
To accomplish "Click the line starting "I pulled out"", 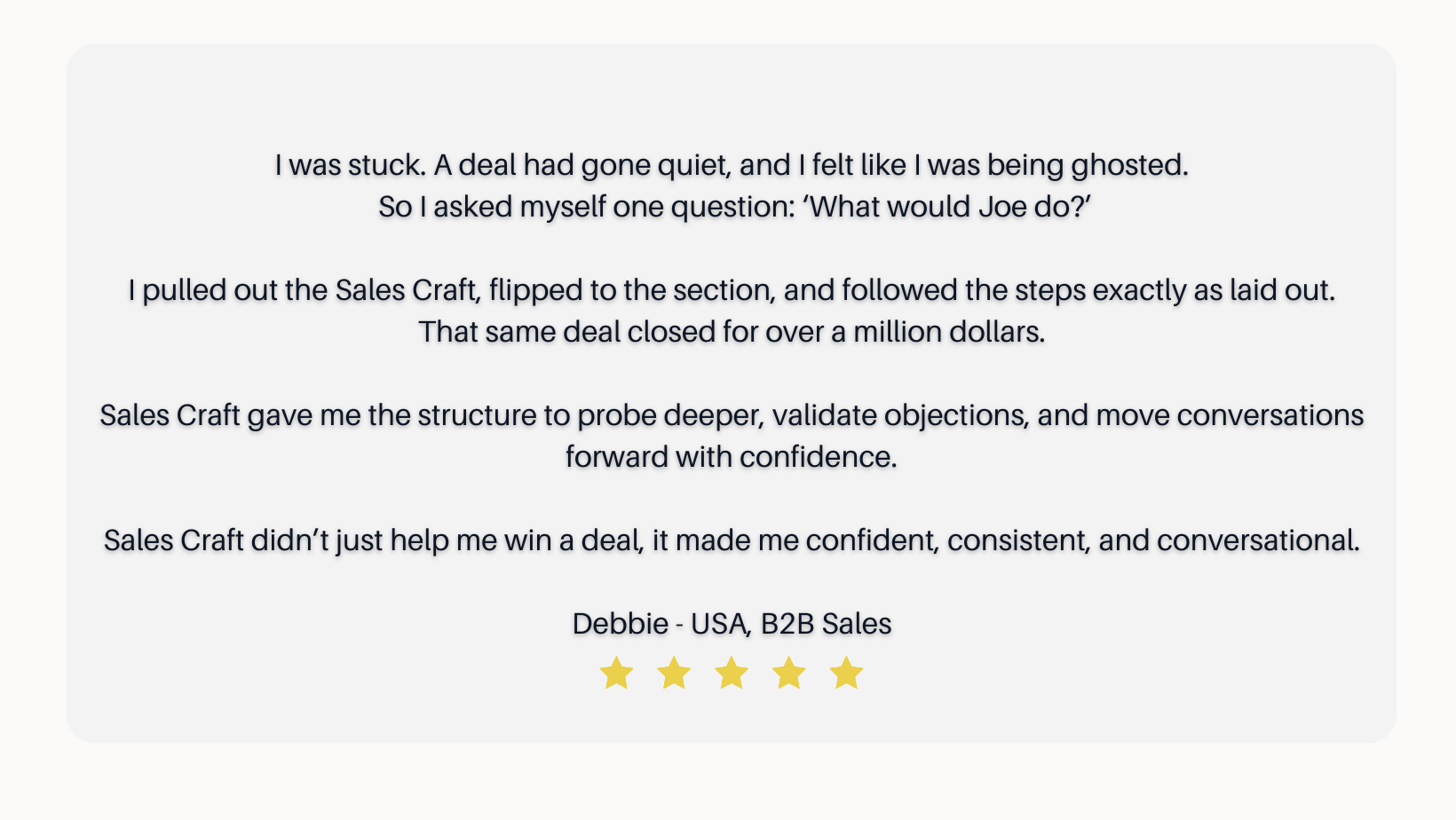I will pos(731,290).
